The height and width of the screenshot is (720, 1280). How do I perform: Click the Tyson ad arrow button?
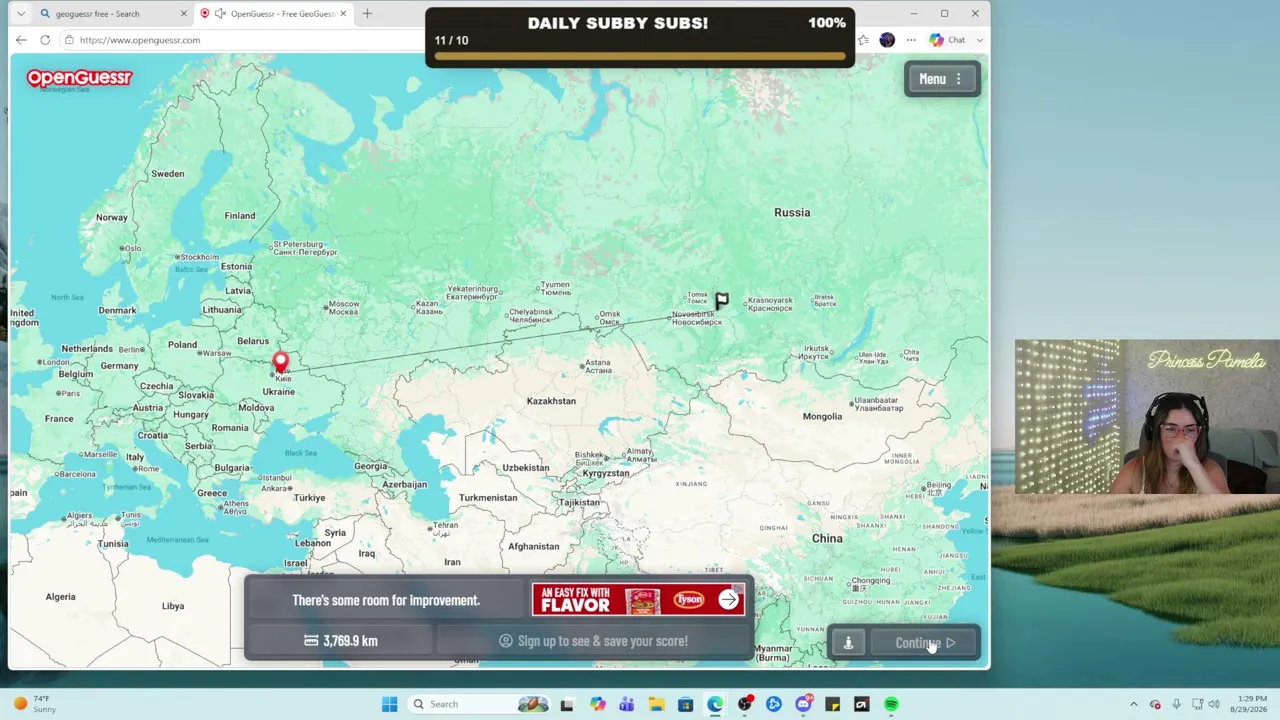728,600
